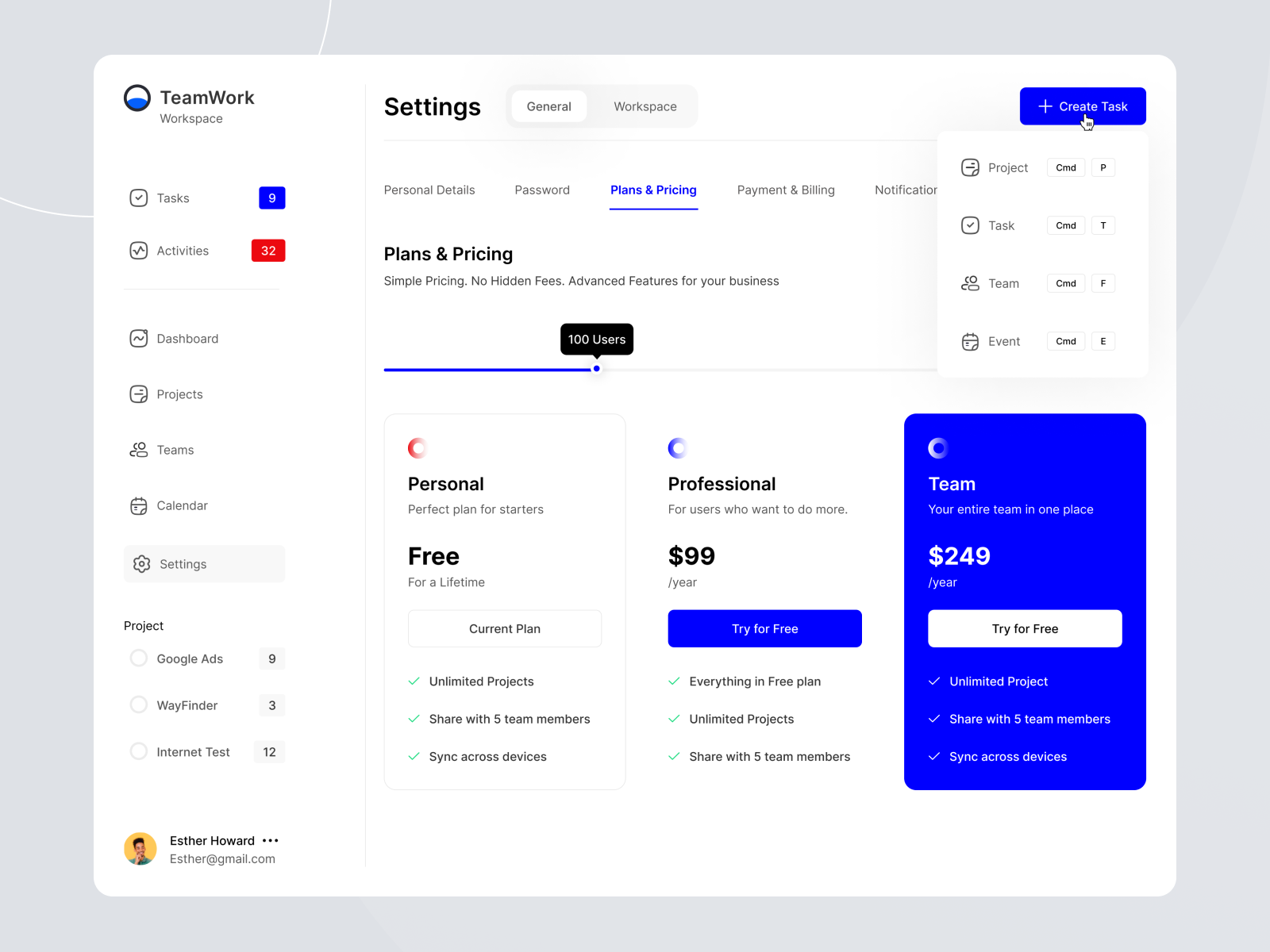Open Projects via its sidebar icon
Viewport: 1270px width, 952px height.
point(138,394)
